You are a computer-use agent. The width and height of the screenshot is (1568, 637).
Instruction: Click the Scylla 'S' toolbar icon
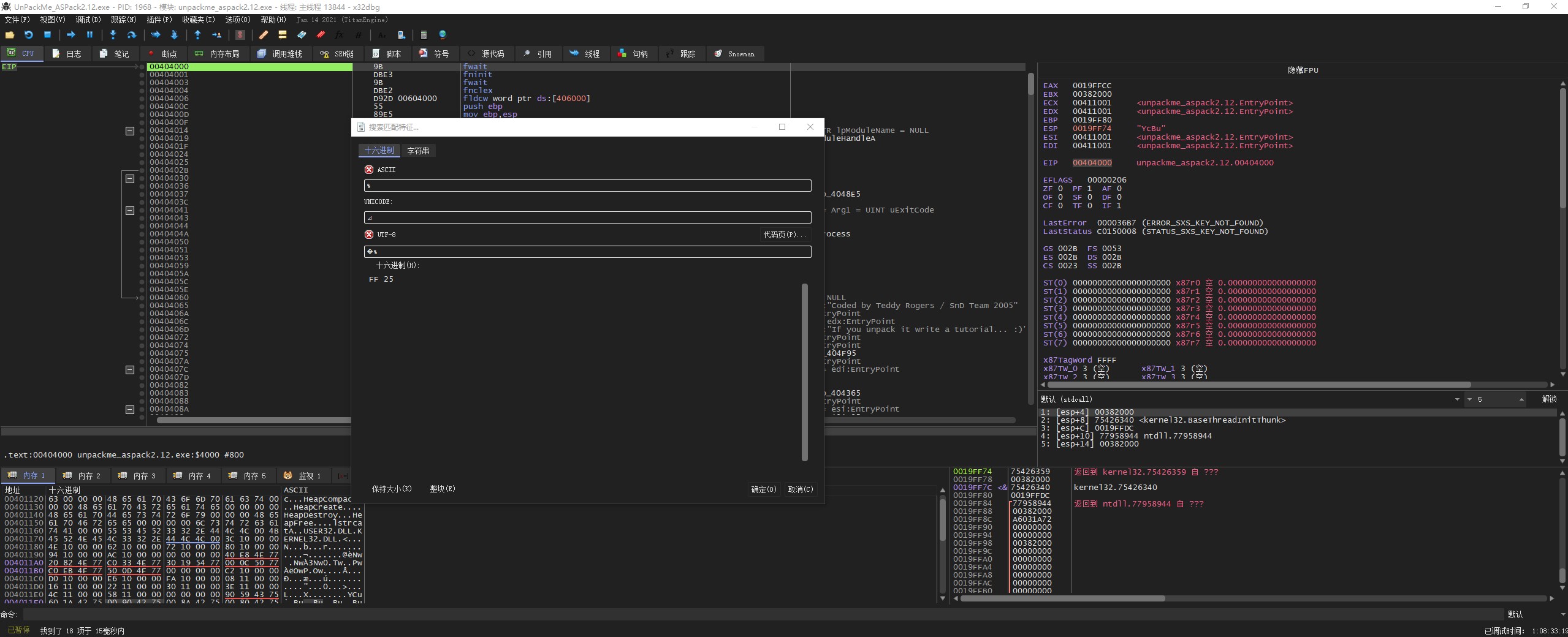[x=240, y=35]
